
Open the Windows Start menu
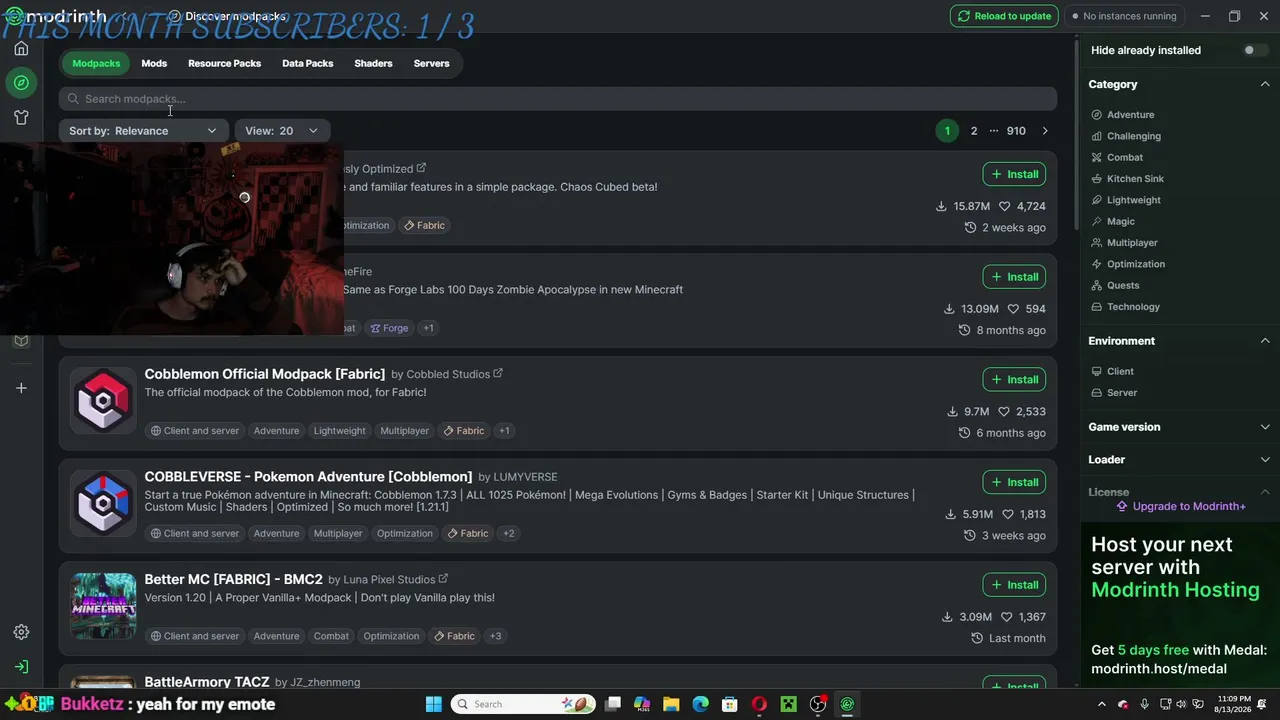(433, 704)
